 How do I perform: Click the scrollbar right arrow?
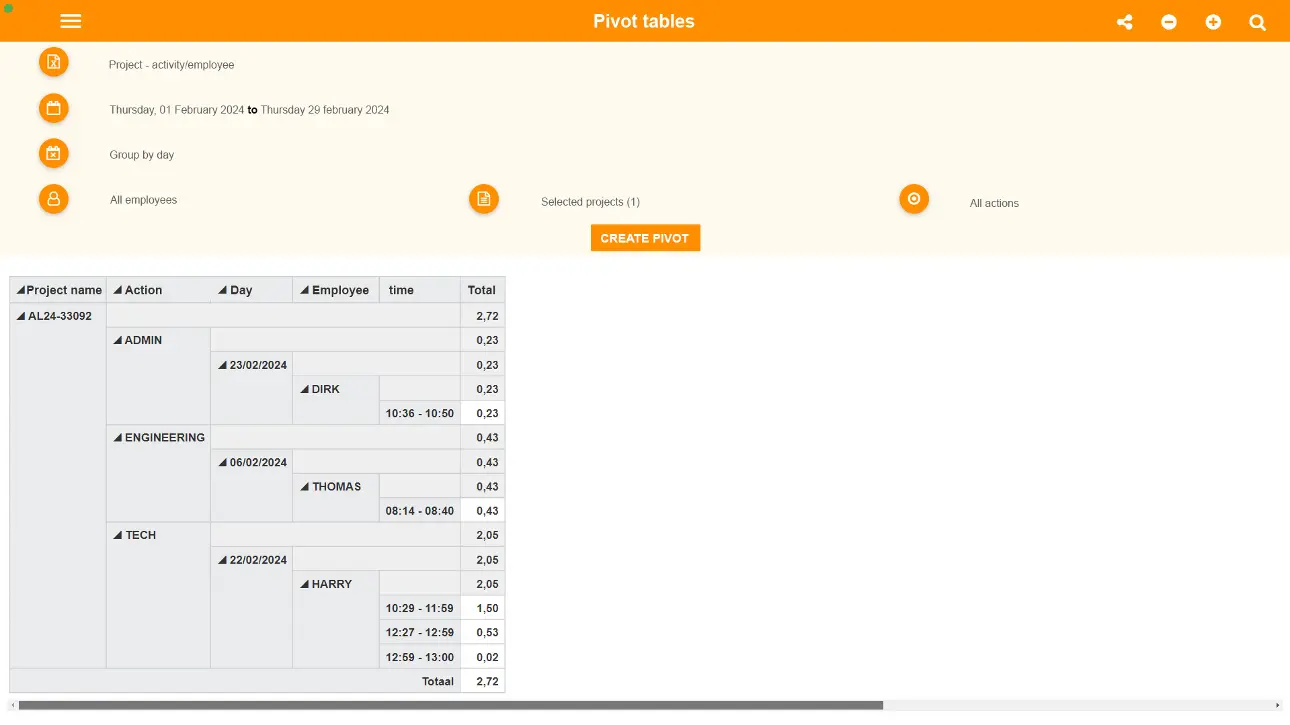(x=1277, y=705)
